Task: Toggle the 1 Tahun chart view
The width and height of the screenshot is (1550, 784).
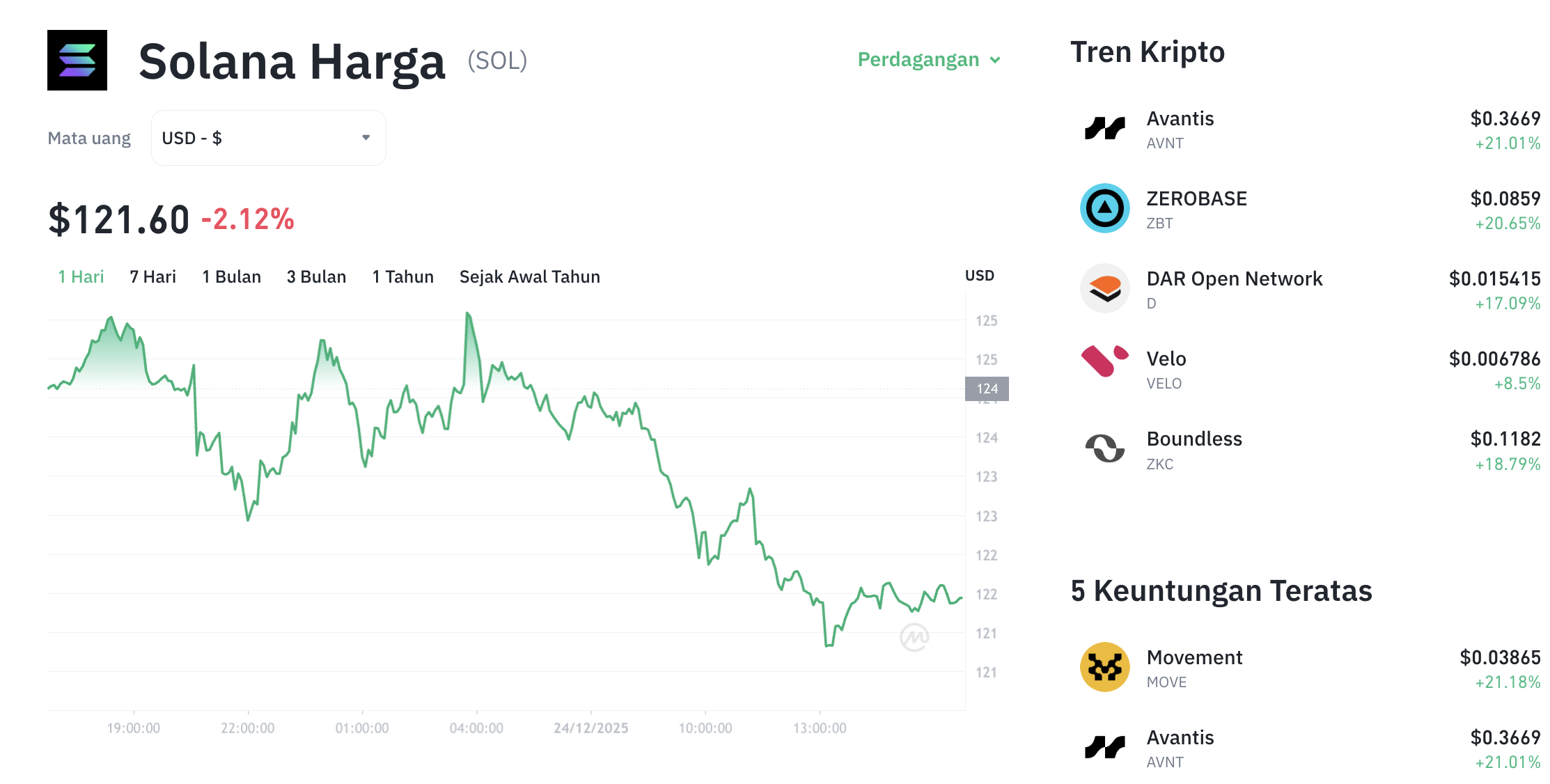Action: [402, 276]
